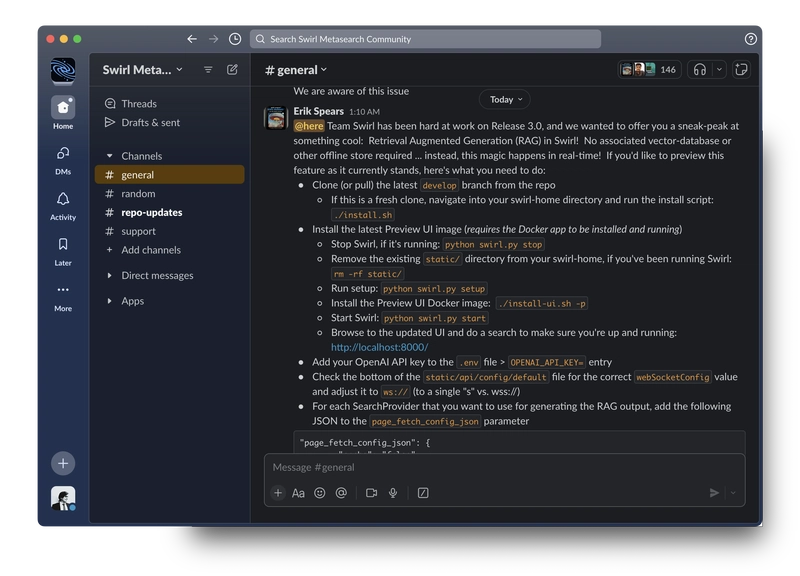Click the 1:10 AM message timestamp
The height and width of the screenshot is (576, 800).
364,112
